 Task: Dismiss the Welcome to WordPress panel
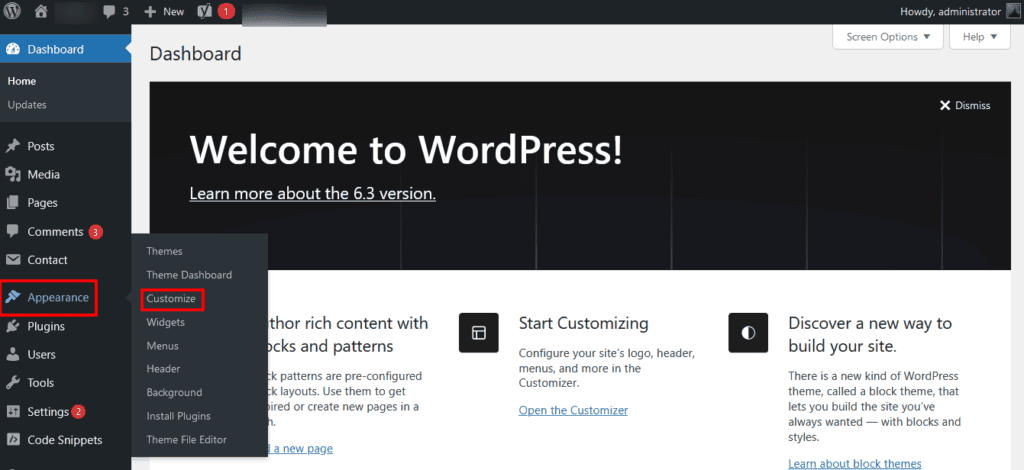tap(965, 105)
